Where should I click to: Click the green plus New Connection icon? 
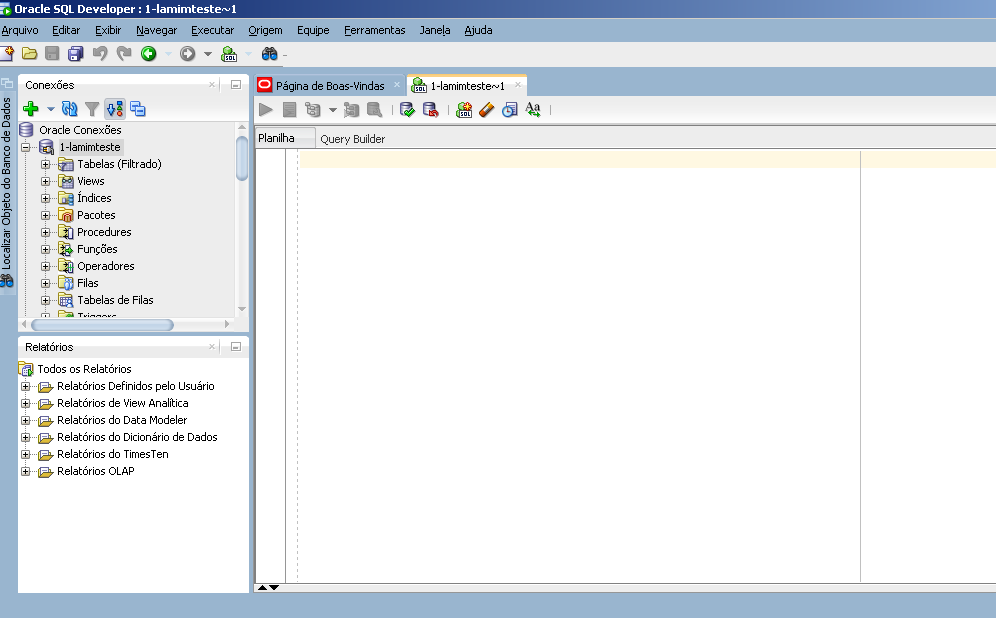(30, 109)
